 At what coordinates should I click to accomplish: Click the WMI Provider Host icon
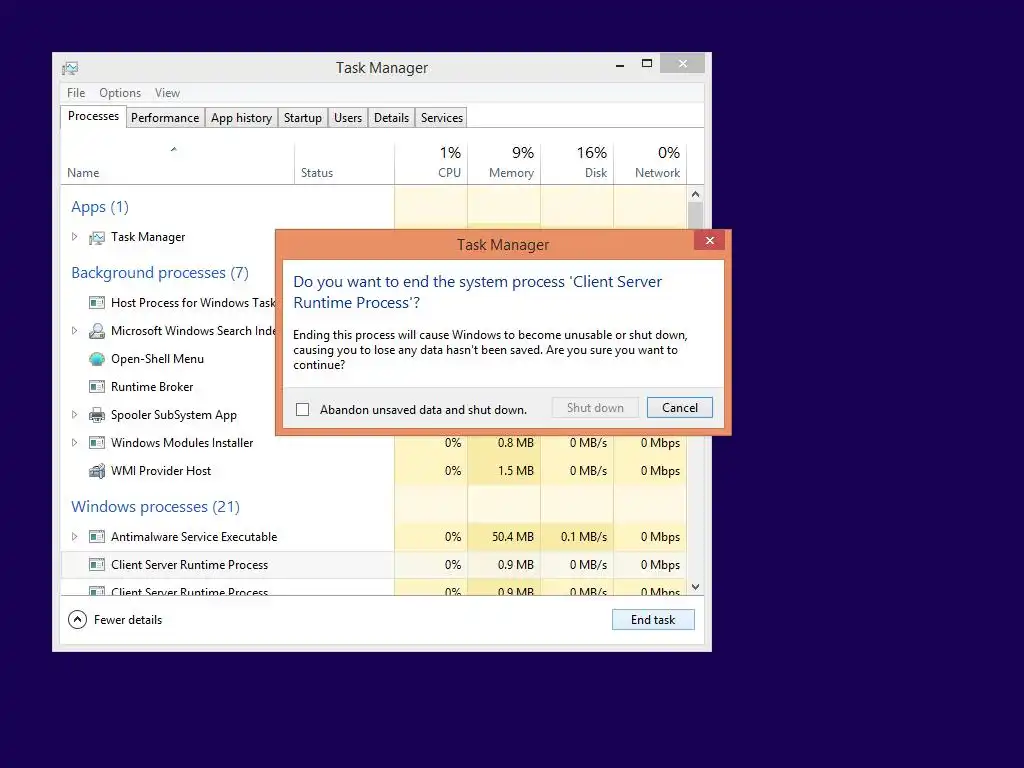(x=97, y=471)
